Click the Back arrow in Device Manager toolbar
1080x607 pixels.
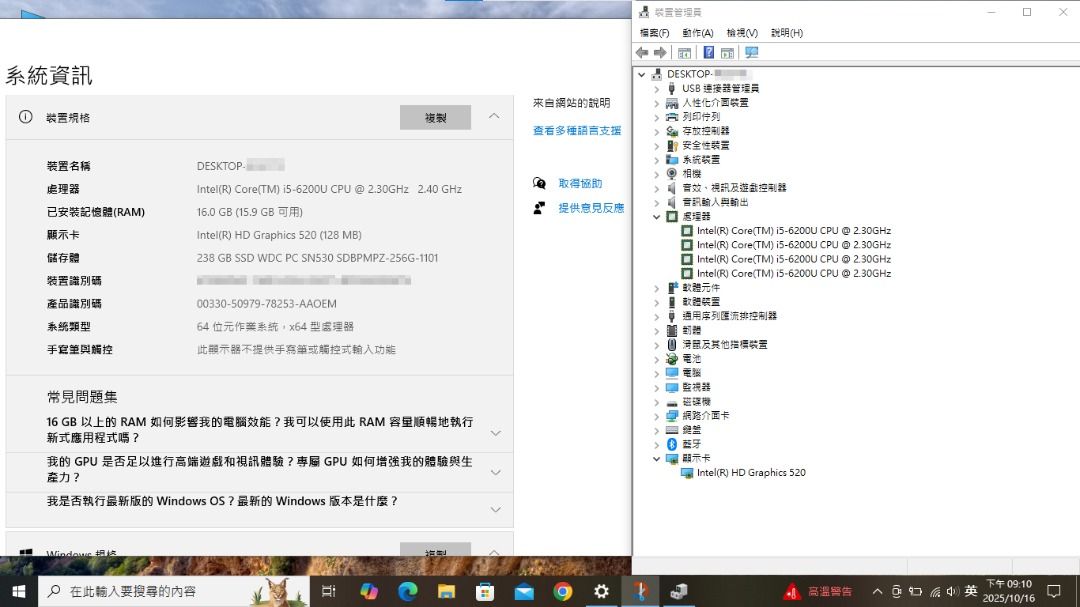tap(642, 52)
